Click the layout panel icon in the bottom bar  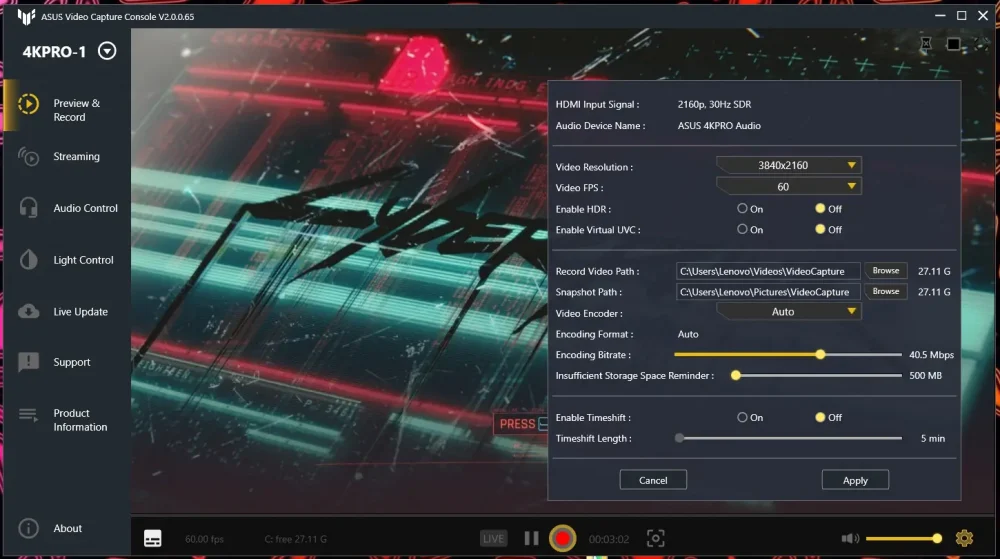(x=152, y=539)
